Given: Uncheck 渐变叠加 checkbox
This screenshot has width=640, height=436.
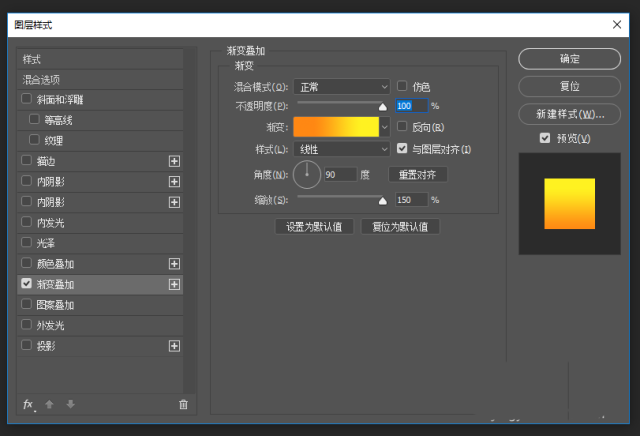Looking at the screenshot, I should (x=26, y=283).
